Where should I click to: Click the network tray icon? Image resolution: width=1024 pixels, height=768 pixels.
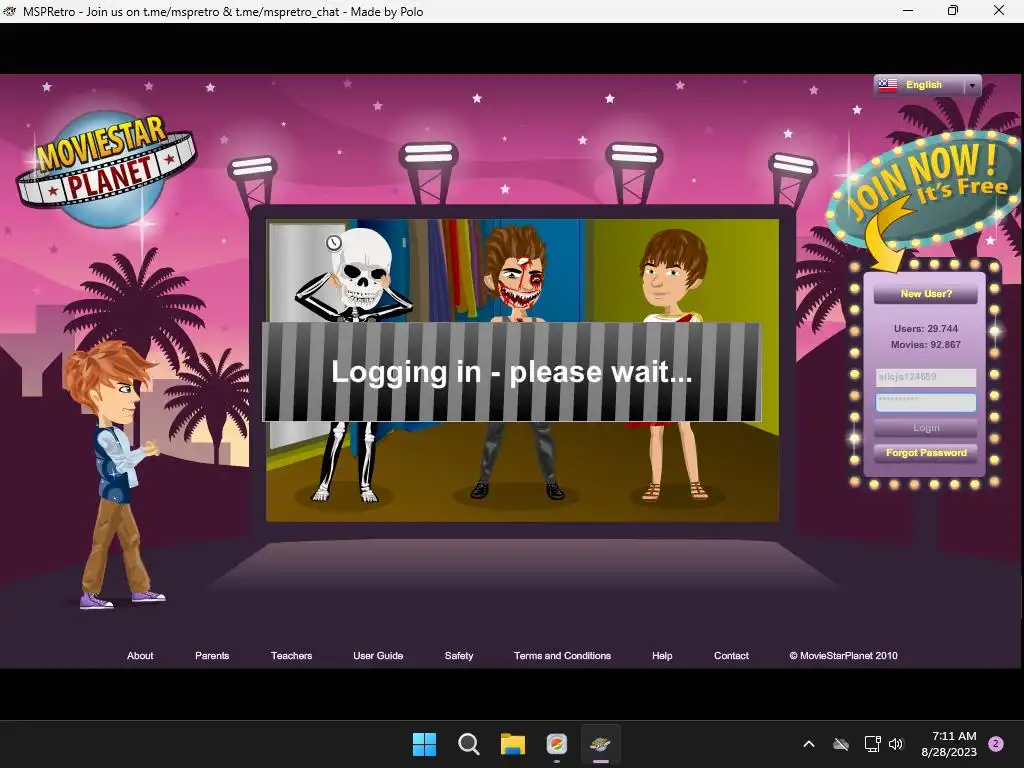coord(872,744)
